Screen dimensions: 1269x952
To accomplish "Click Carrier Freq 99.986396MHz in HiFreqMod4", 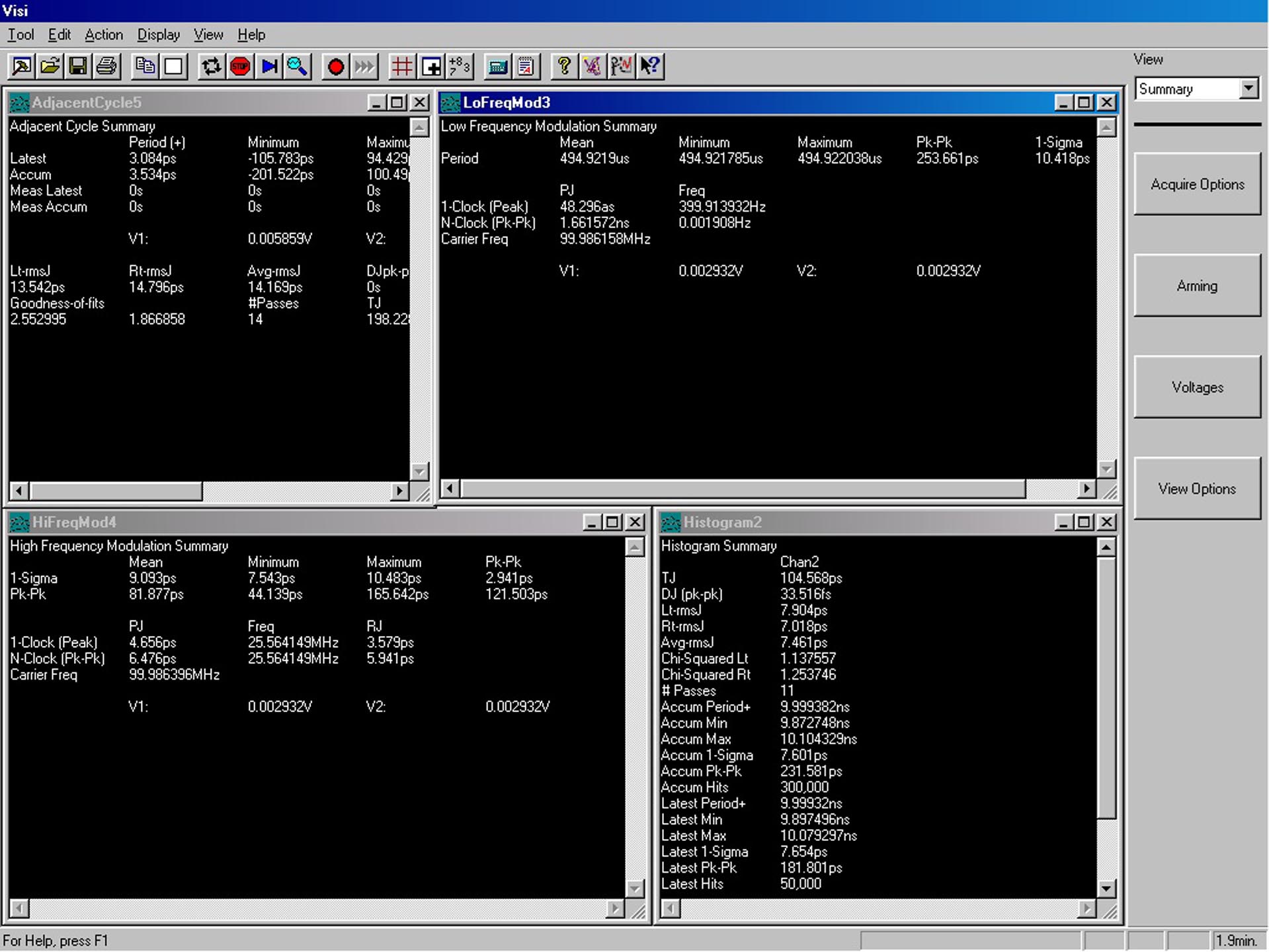I will point(174,675).
